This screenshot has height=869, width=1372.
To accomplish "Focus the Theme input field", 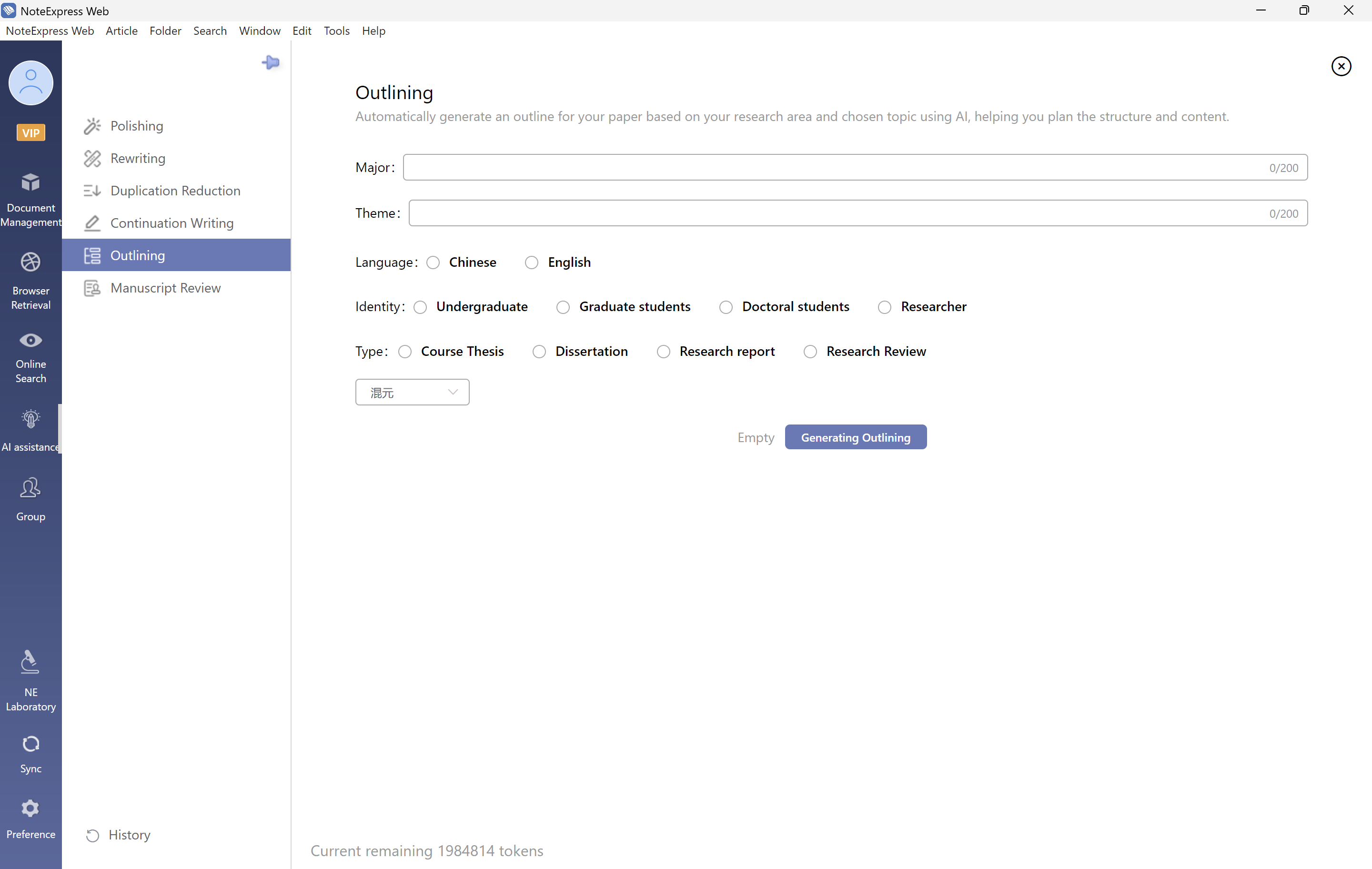I will [x=857, y=212].
